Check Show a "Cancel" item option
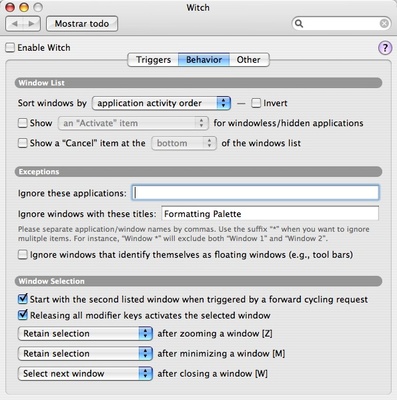 coord(22,143)
